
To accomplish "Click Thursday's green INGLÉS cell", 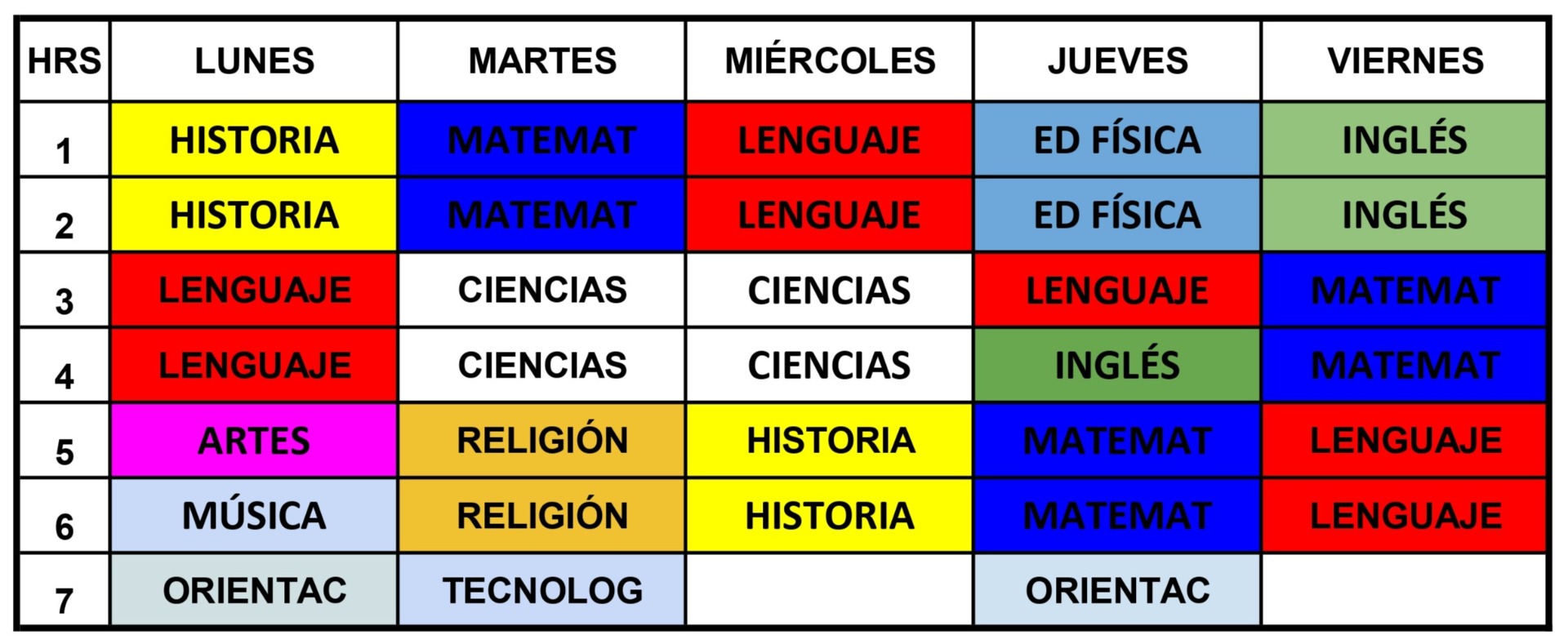I will (x=1117, y=365).
